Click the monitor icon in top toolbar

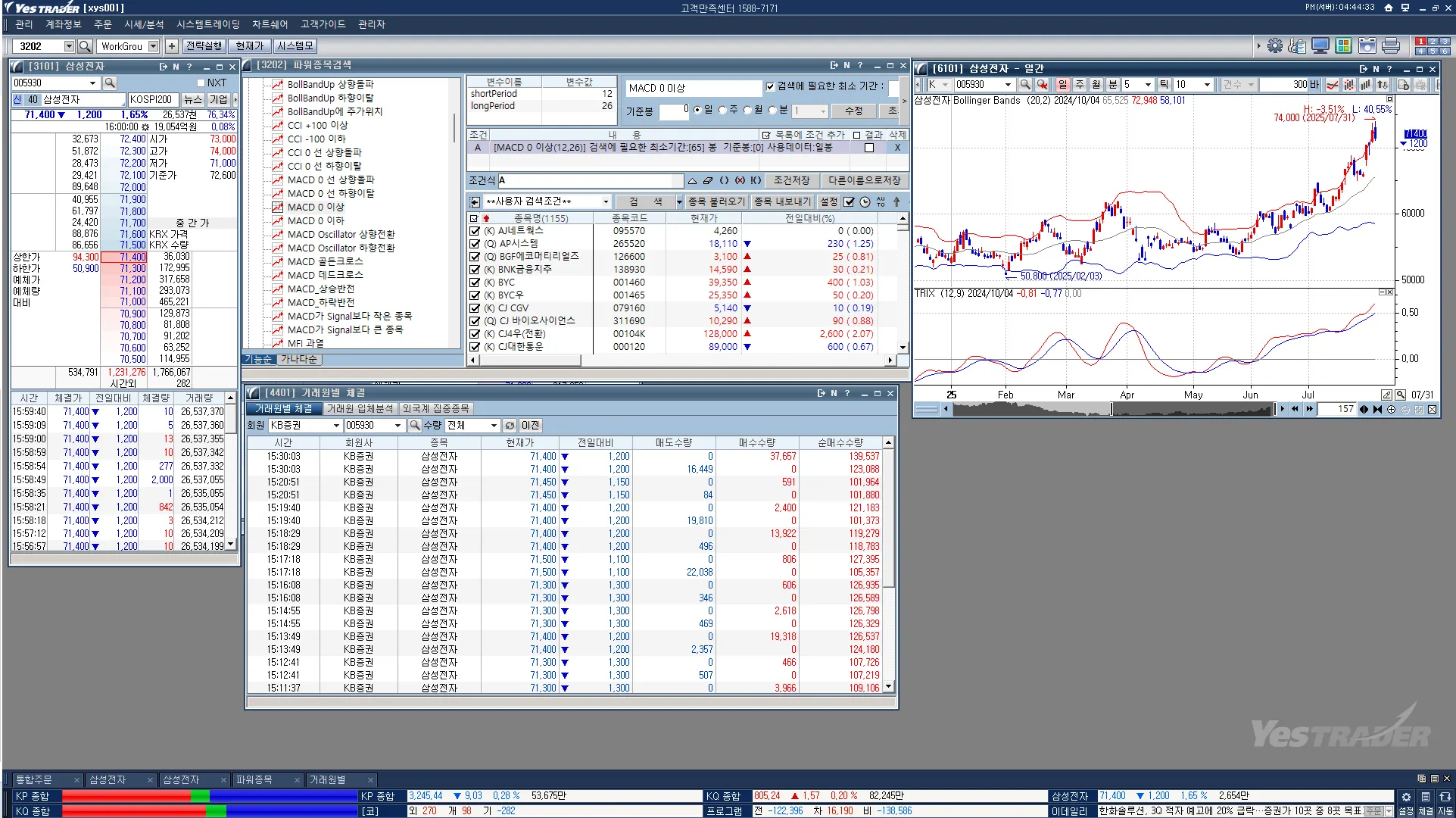1320,46
